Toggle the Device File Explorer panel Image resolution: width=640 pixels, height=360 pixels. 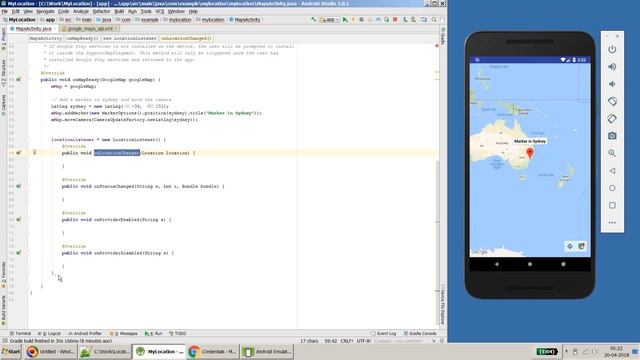tap(443, 304)
